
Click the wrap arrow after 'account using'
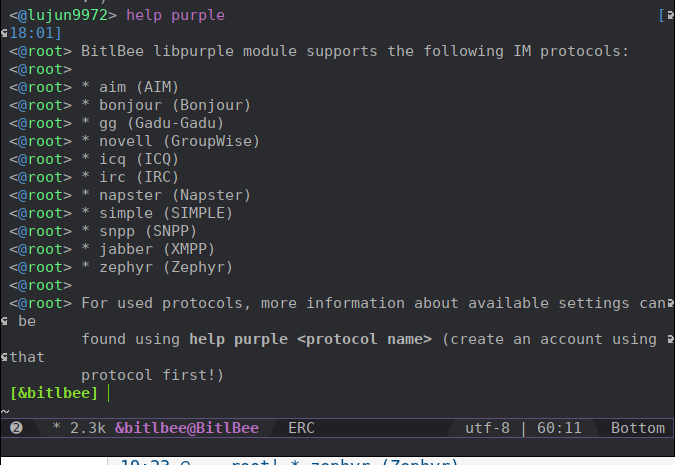click(x=666, y=339)
